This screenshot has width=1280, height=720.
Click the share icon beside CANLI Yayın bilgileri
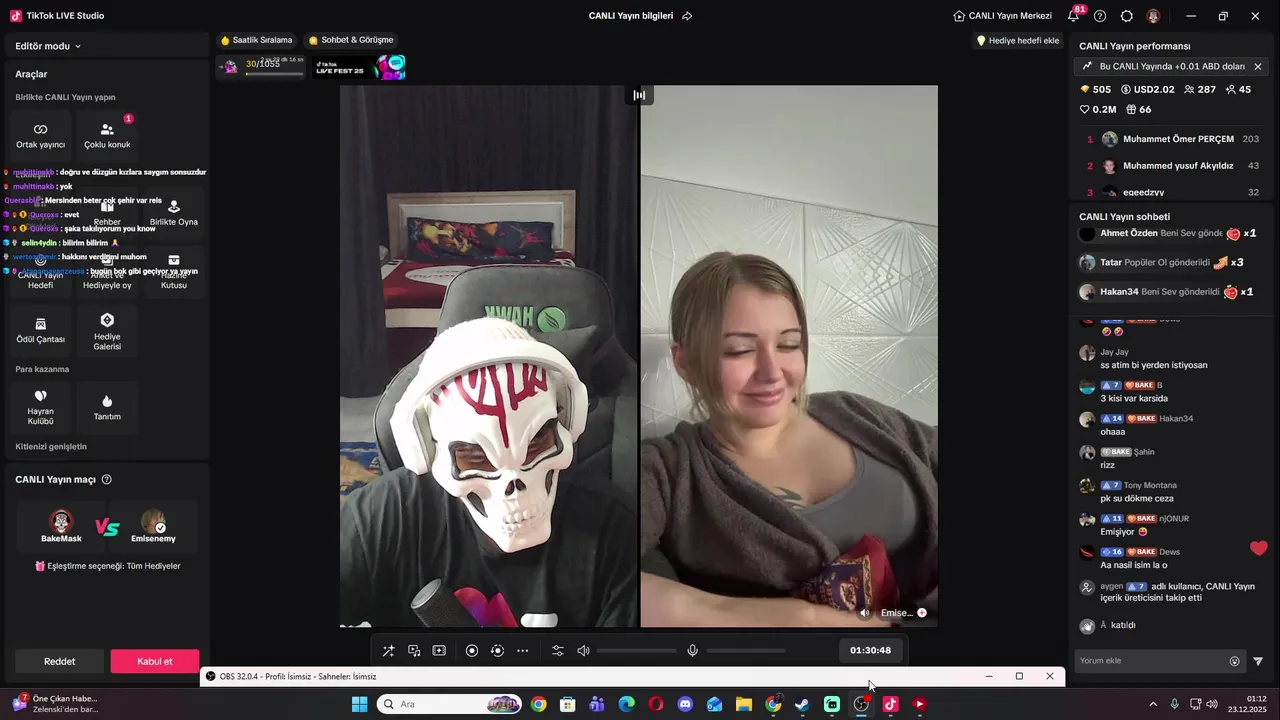coord(687,16)
